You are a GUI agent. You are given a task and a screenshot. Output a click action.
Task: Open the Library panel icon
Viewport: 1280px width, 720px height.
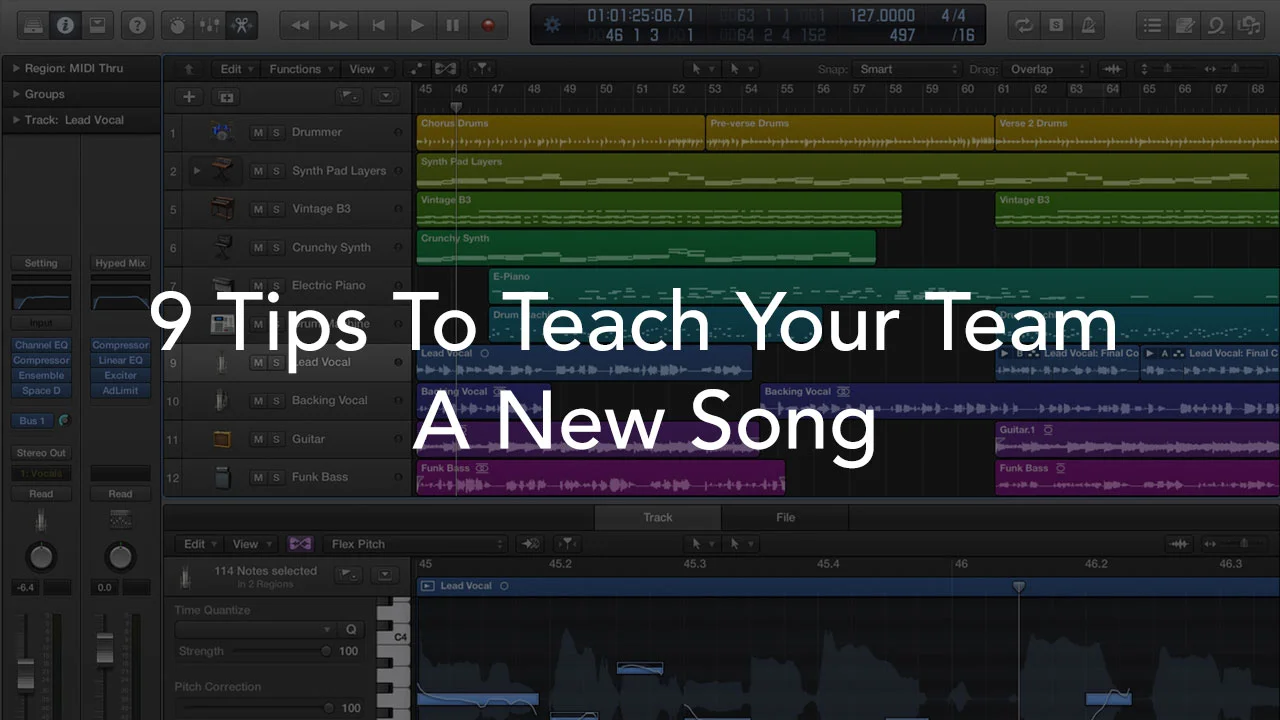[x=33, y=24]
